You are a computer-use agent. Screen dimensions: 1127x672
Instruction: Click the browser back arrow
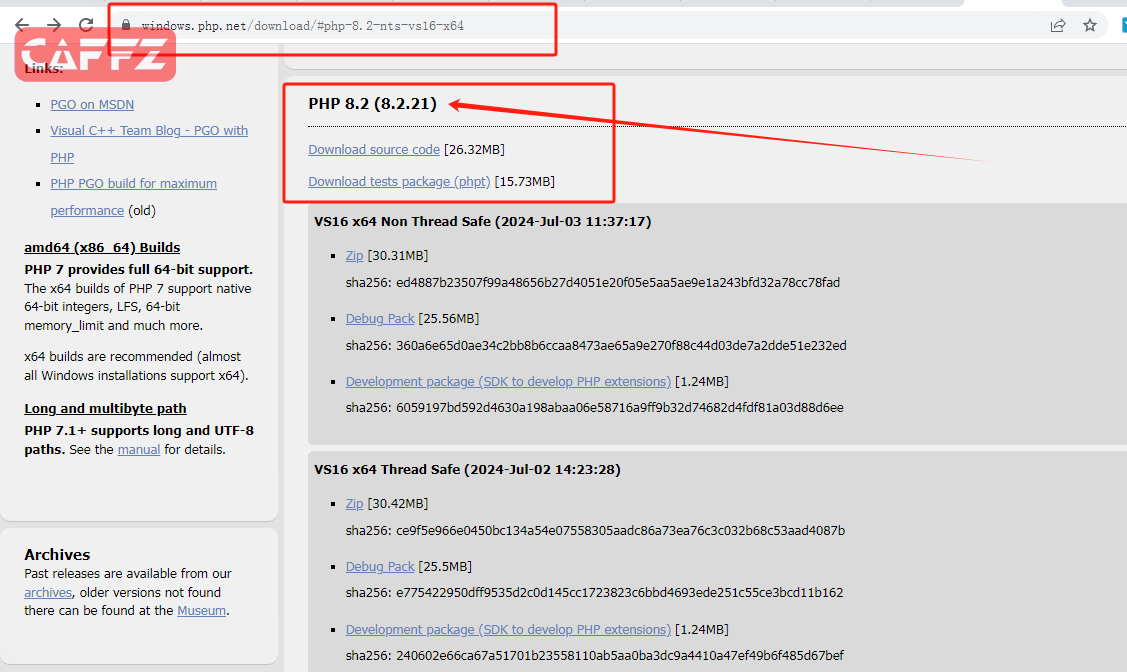[21, 25]
